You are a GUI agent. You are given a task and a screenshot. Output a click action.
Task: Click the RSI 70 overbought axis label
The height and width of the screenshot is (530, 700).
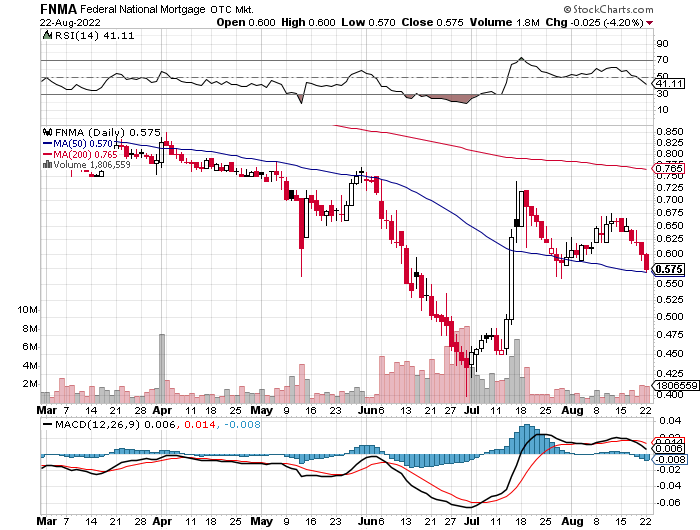coord(662,60)
